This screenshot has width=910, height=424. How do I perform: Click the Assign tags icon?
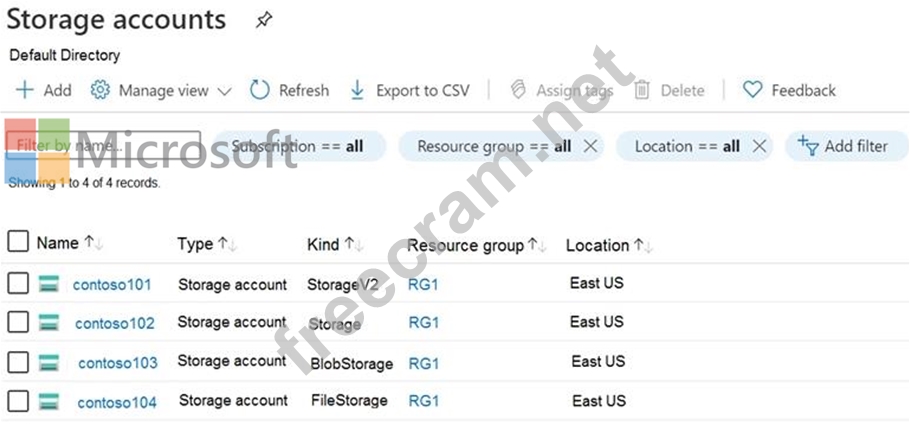[518, 90]
